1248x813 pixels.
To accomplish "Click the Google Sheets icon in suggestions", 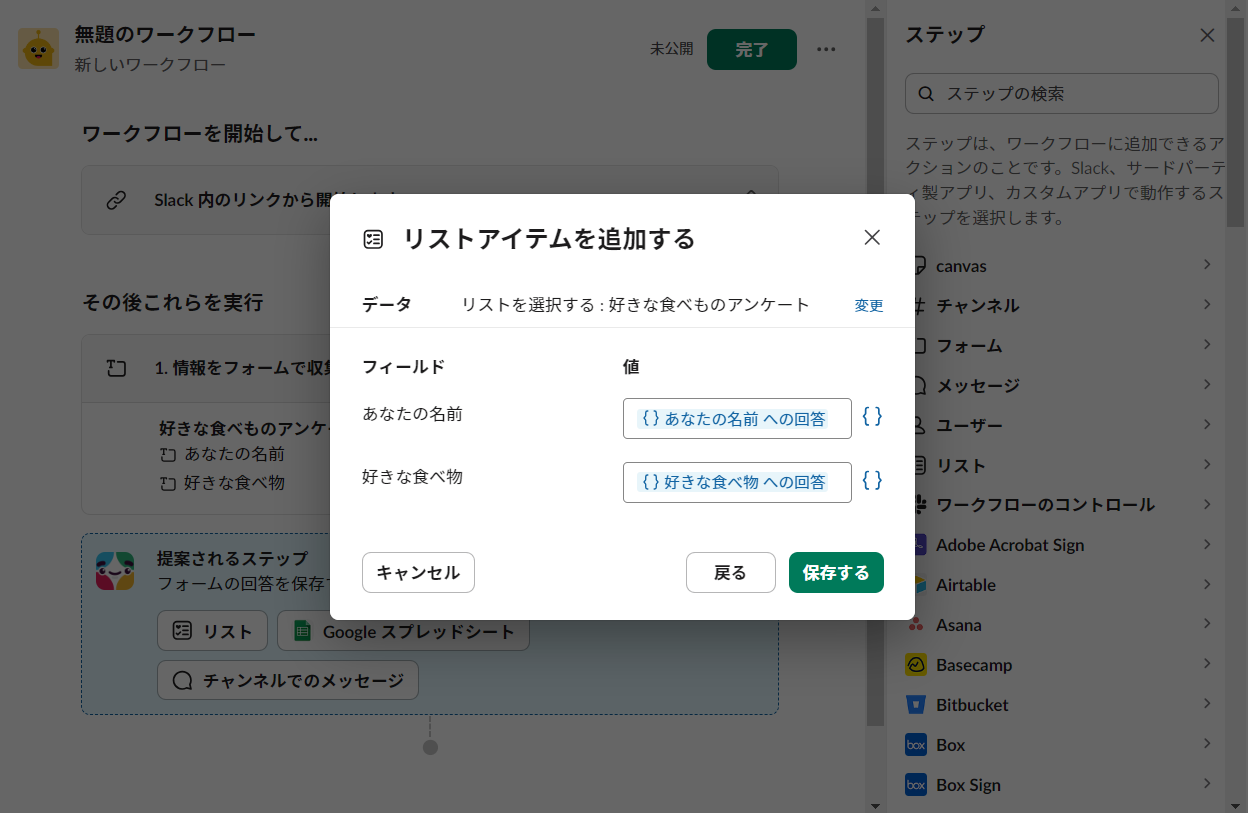I will point(301,631).
